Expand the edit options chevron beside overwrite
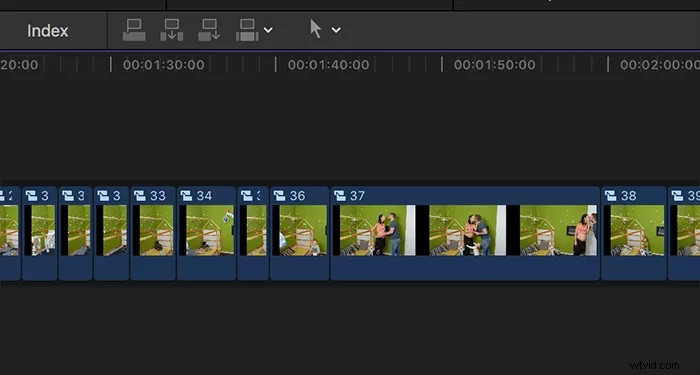 tap(268, 30)
